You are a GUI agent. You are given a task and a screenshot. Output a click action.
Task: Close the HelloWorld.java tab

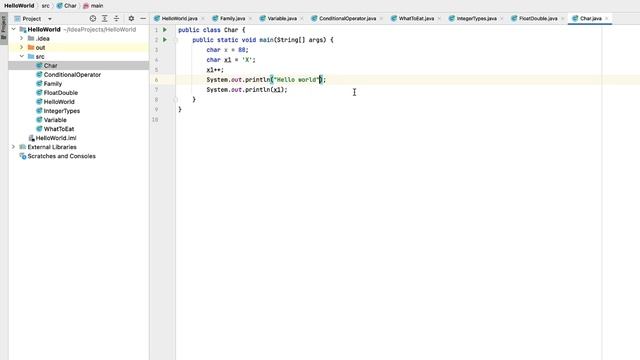pyautogui.click(x=203, y=18)
